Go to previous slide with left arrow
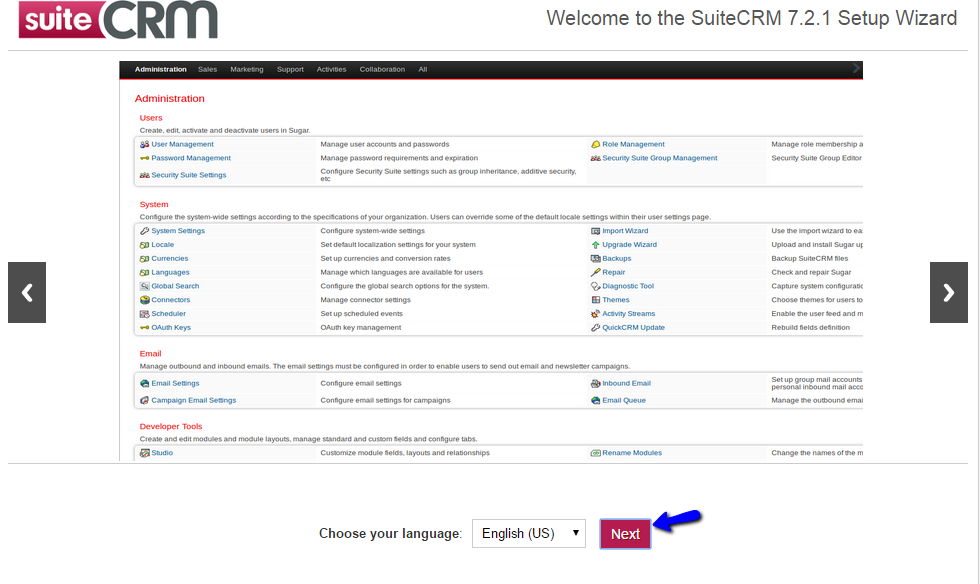This screenshot has width=980, height=584. [27, 293]
